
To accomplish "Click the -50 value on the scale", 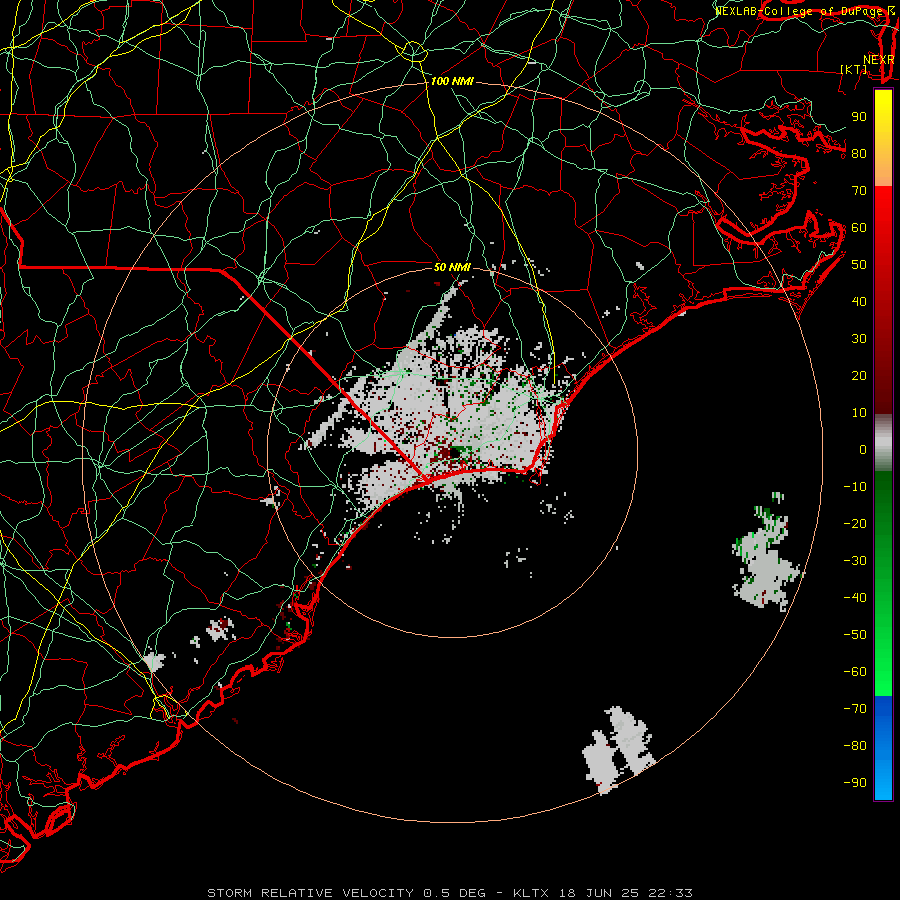I will click(855, 635).
